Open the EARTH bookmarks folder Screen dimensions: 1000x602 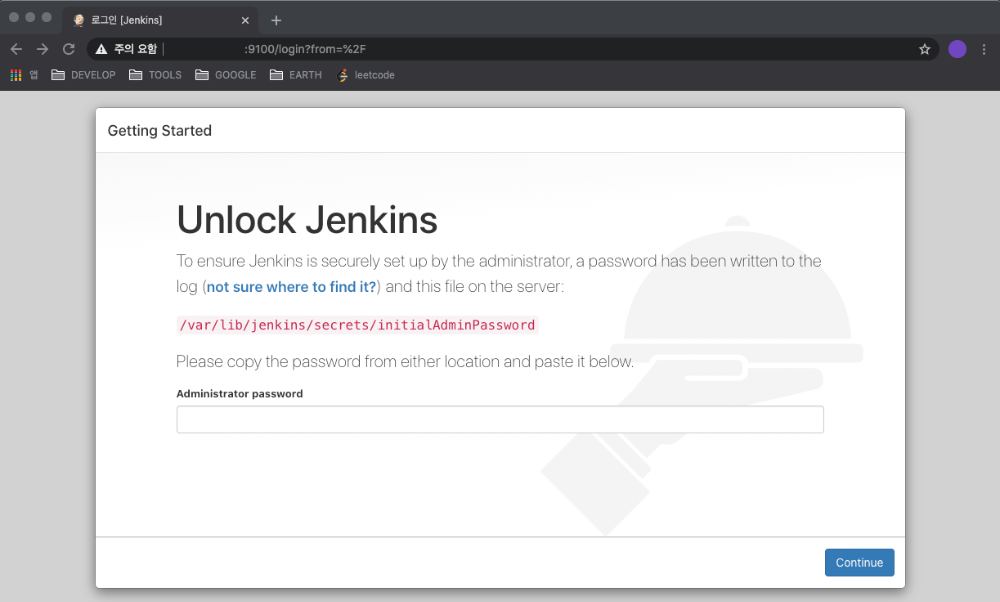[295, 75]
